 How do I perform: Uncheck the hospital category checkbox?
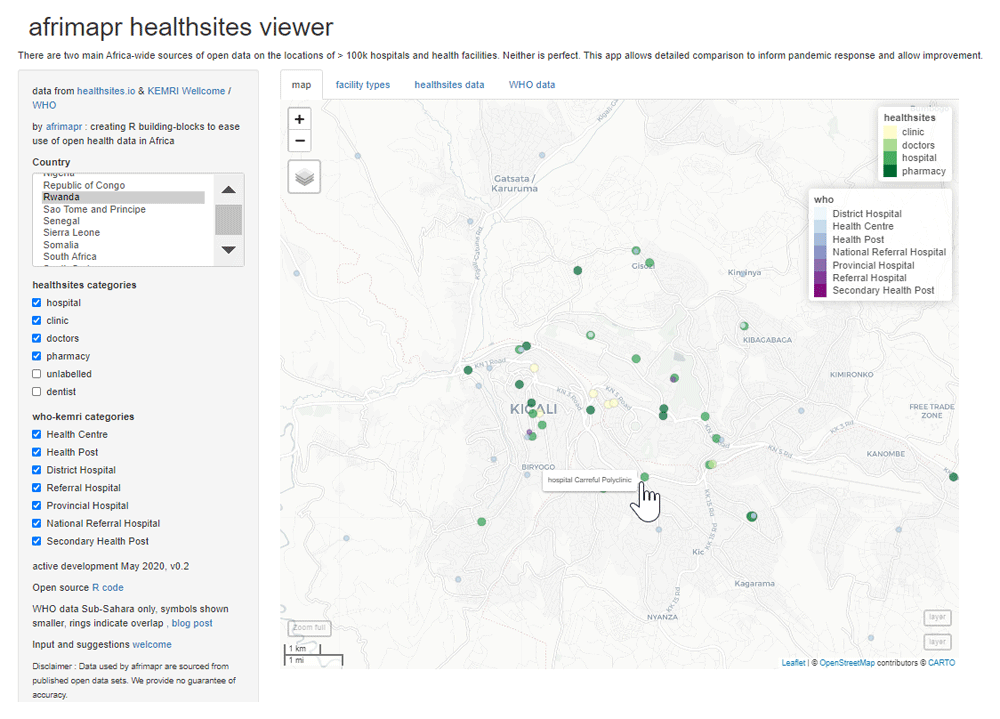(x=37, y=303)
